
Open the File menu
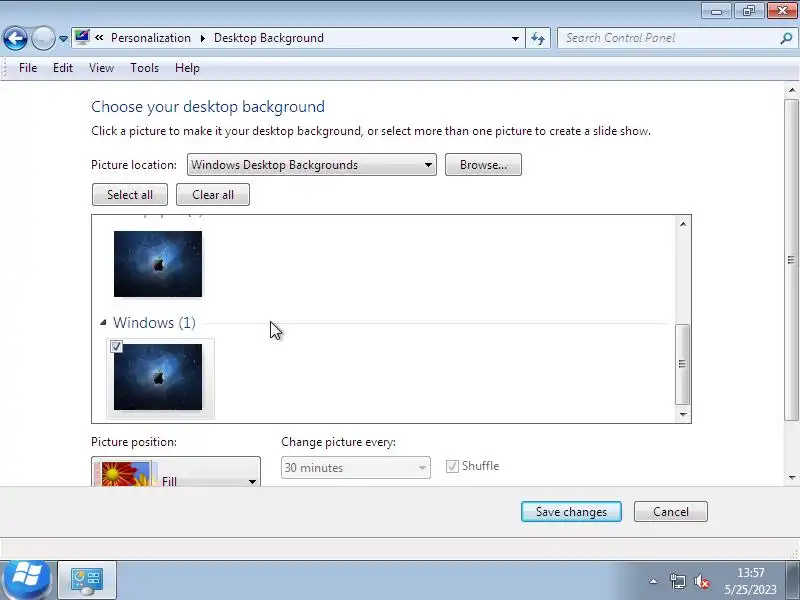click(28, 68)
